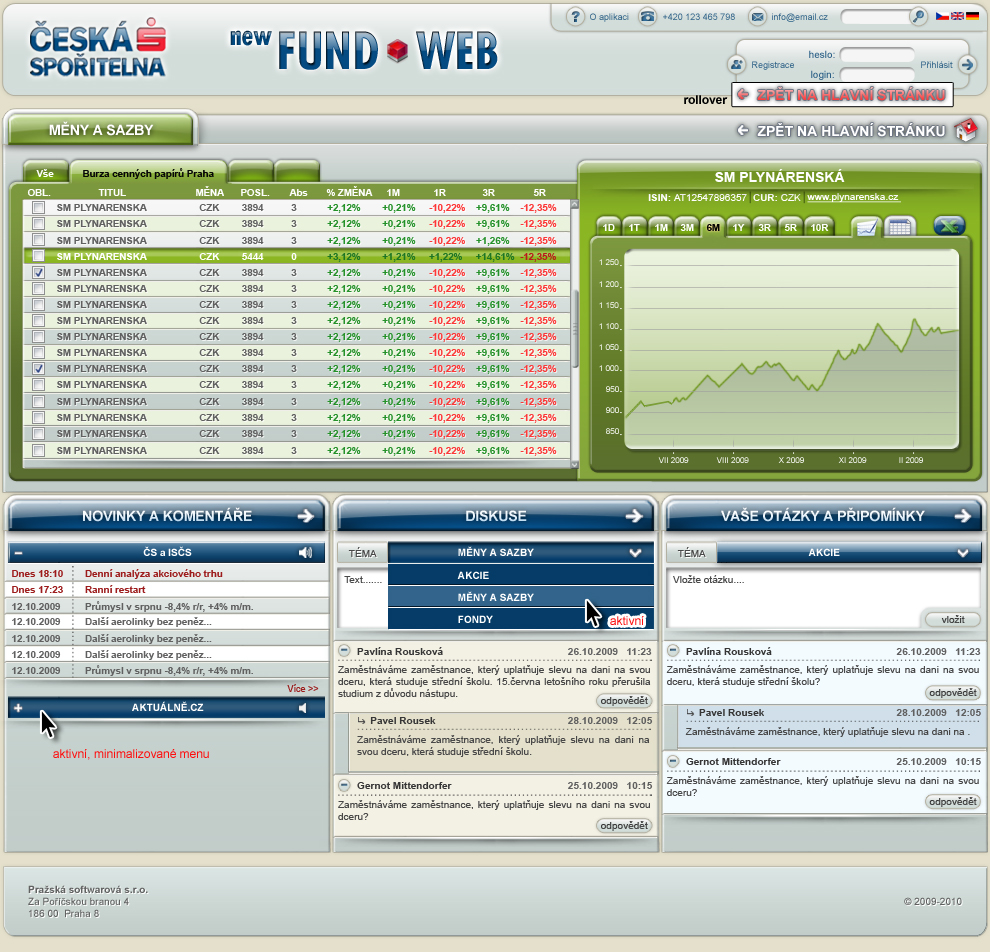Screen dimensions: 990x952
Task: Choose AKCIE in the open topic list
Action: pos(521,575)
